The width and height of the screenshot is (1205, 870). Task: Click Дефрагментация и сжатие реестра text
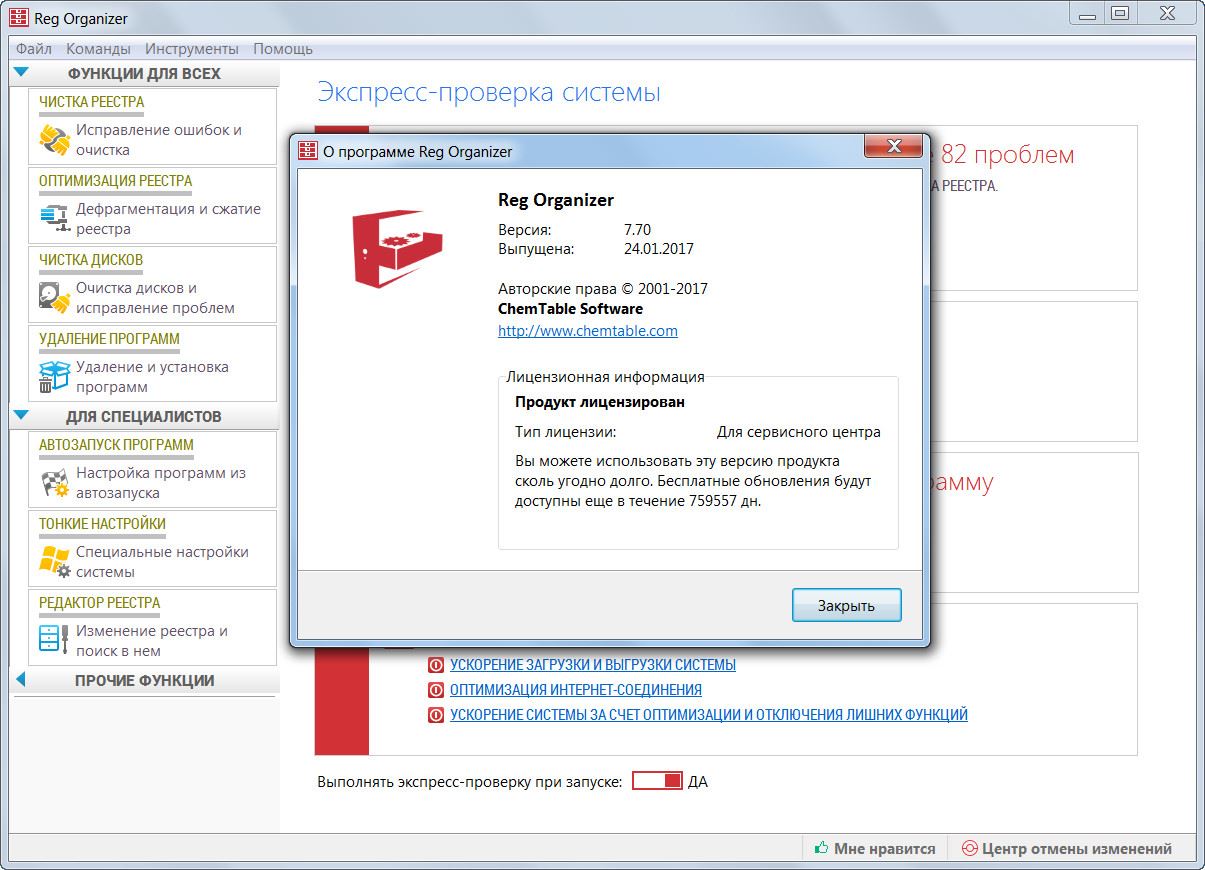click(168, 219)
